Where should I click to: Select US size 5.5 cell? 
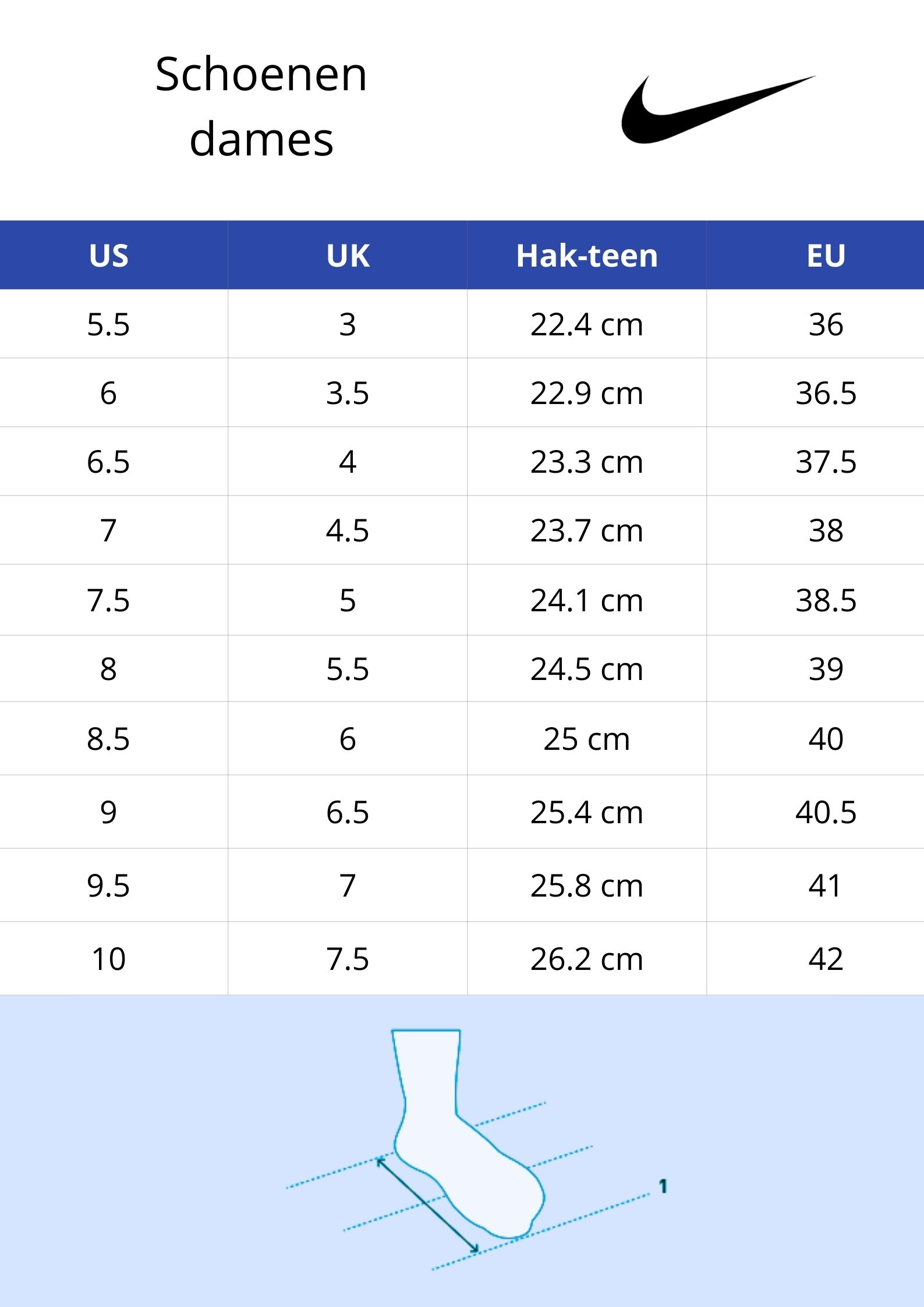click(109, 324)
